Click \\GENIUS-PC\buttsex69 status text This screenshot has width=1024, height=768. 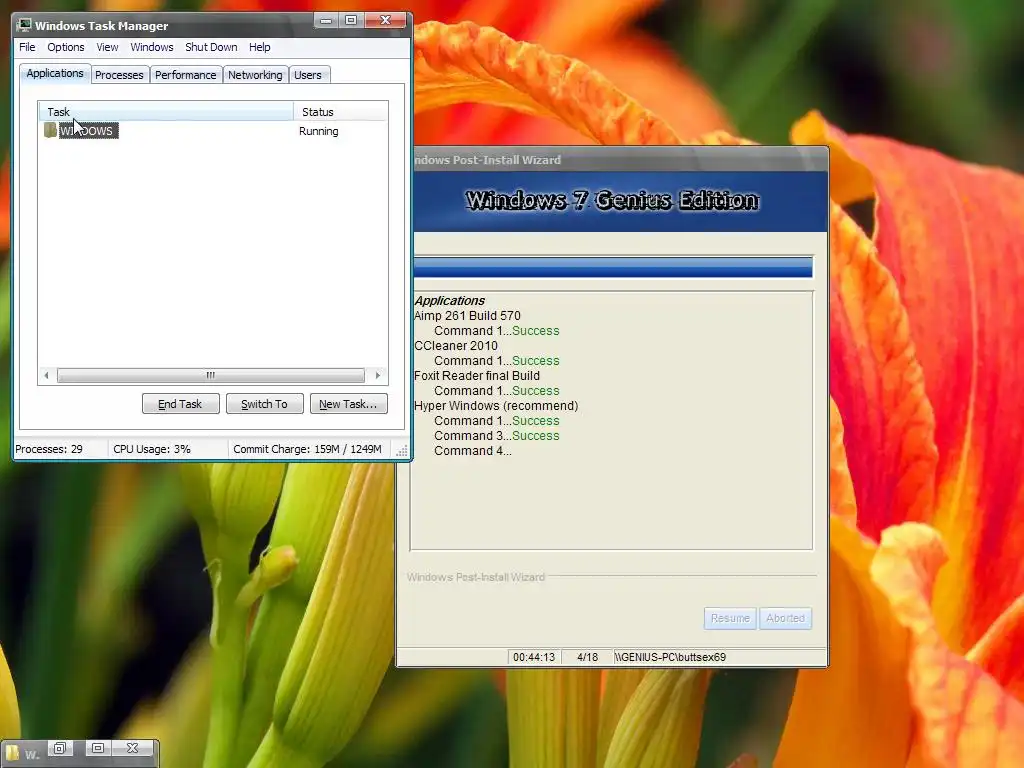(670, 657)
